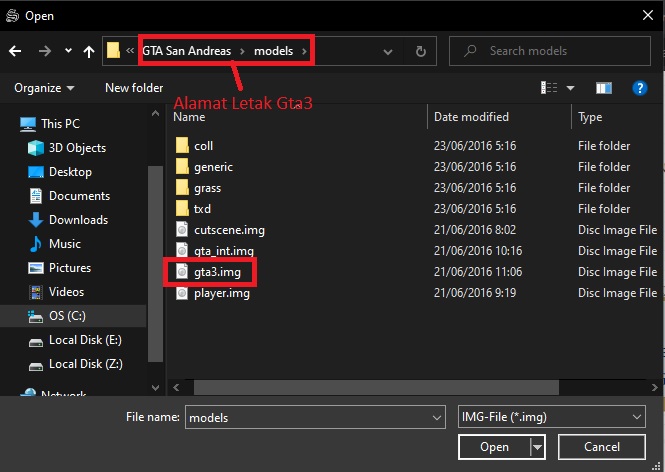Open Help with the question mark icon
The width and height of the screenshot is (665, 472).
(x=640, y=88)
